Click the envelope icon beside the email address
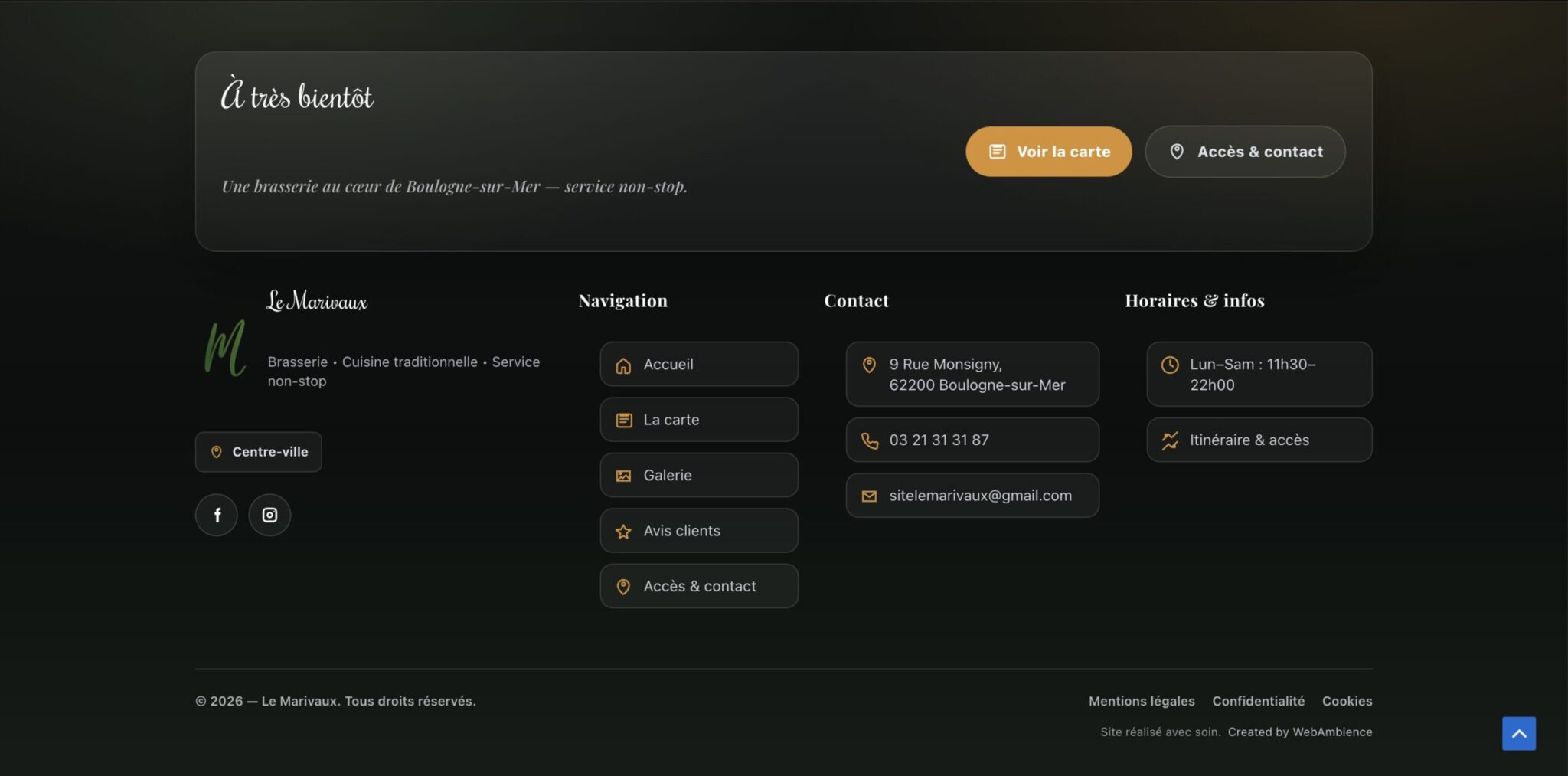The width and height of the screenshot is (1568, 776). pos(869,496)
